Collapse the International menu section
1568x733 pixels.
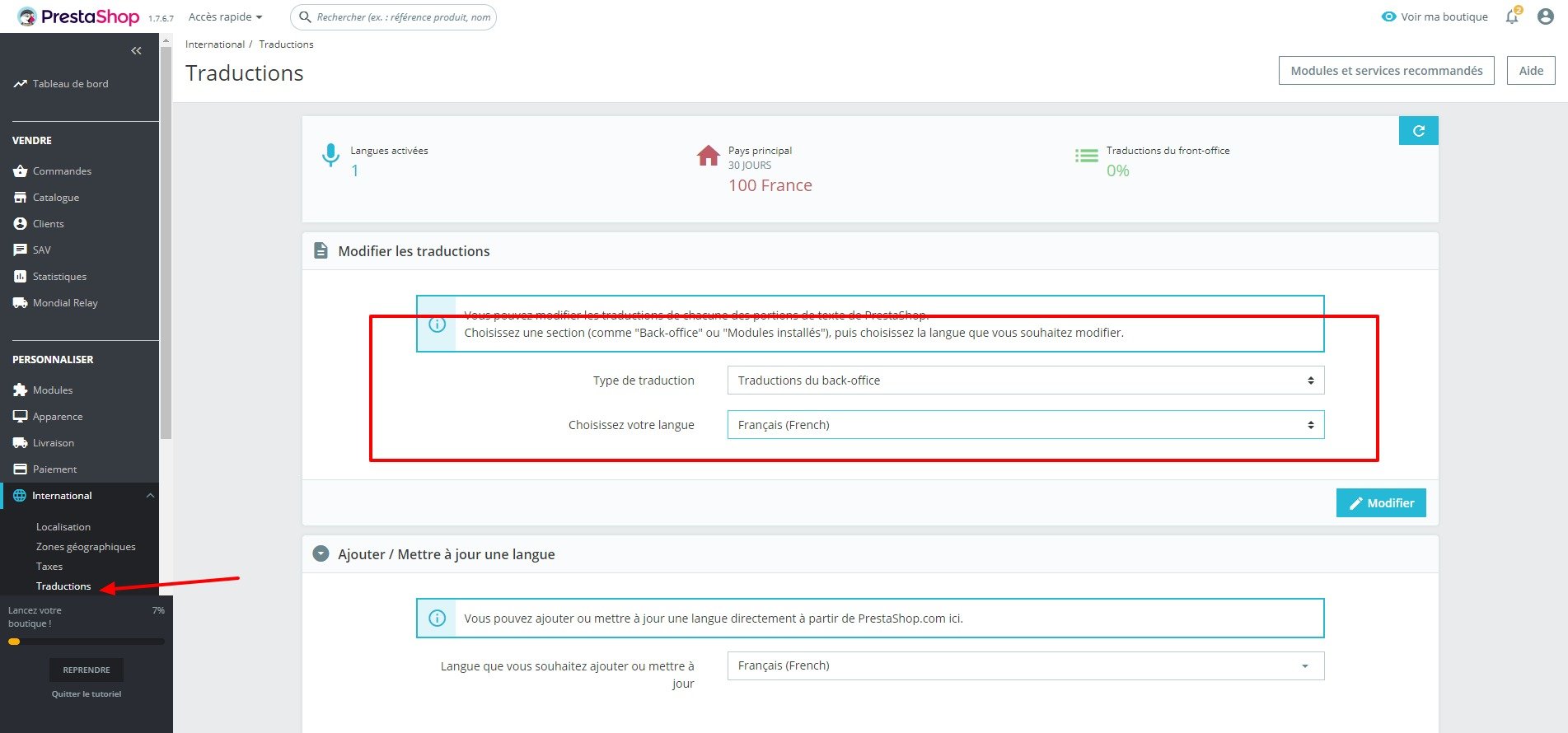click(150, 496)
